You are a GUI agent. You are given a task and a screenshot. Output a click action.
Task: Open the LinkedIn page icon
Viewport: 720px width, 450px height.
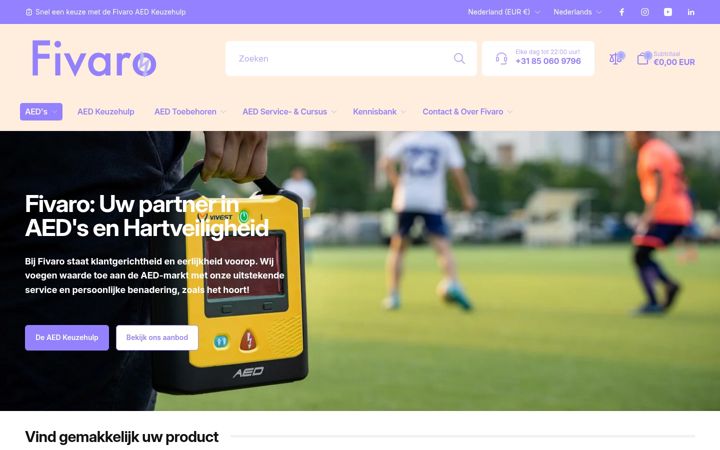click(x=691, y=12)
